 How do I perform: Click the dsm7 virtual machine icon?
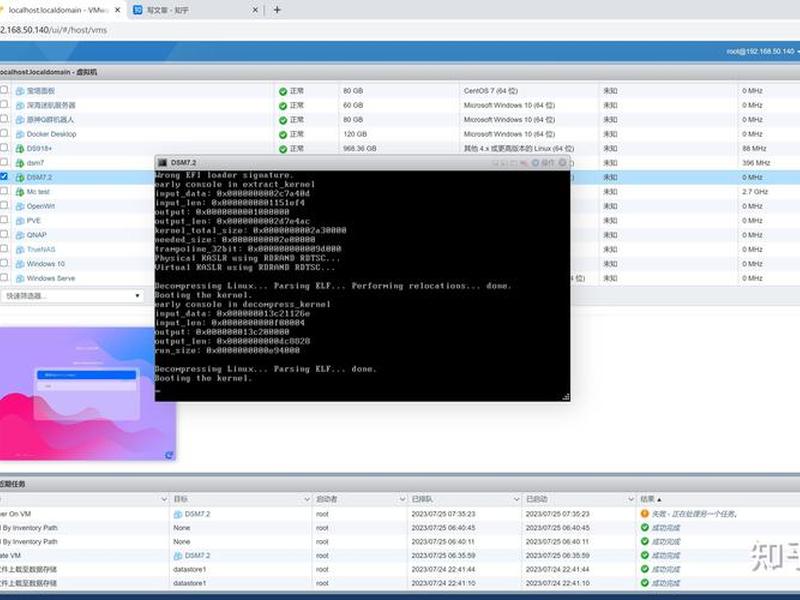(x=20, y=163)
